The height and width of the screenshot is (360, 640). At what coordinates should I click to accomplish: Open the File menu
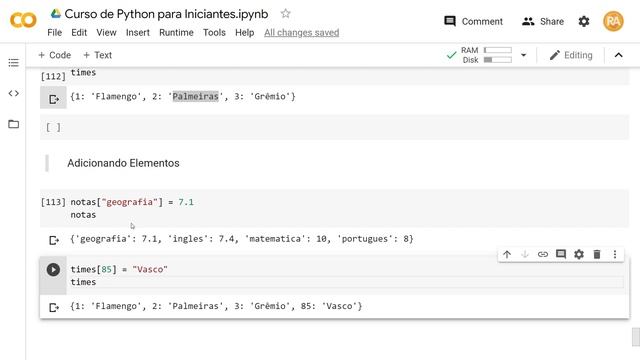(x=54, y=33)
